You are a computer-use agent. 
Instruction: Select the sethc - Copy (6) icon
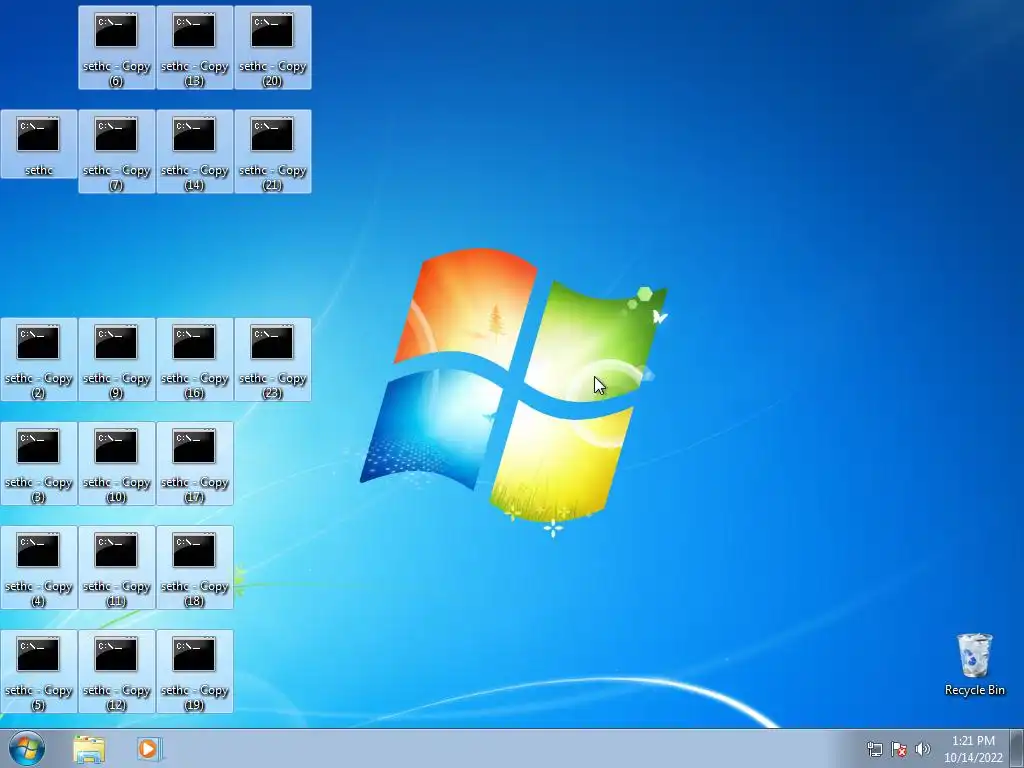[116, 48]
